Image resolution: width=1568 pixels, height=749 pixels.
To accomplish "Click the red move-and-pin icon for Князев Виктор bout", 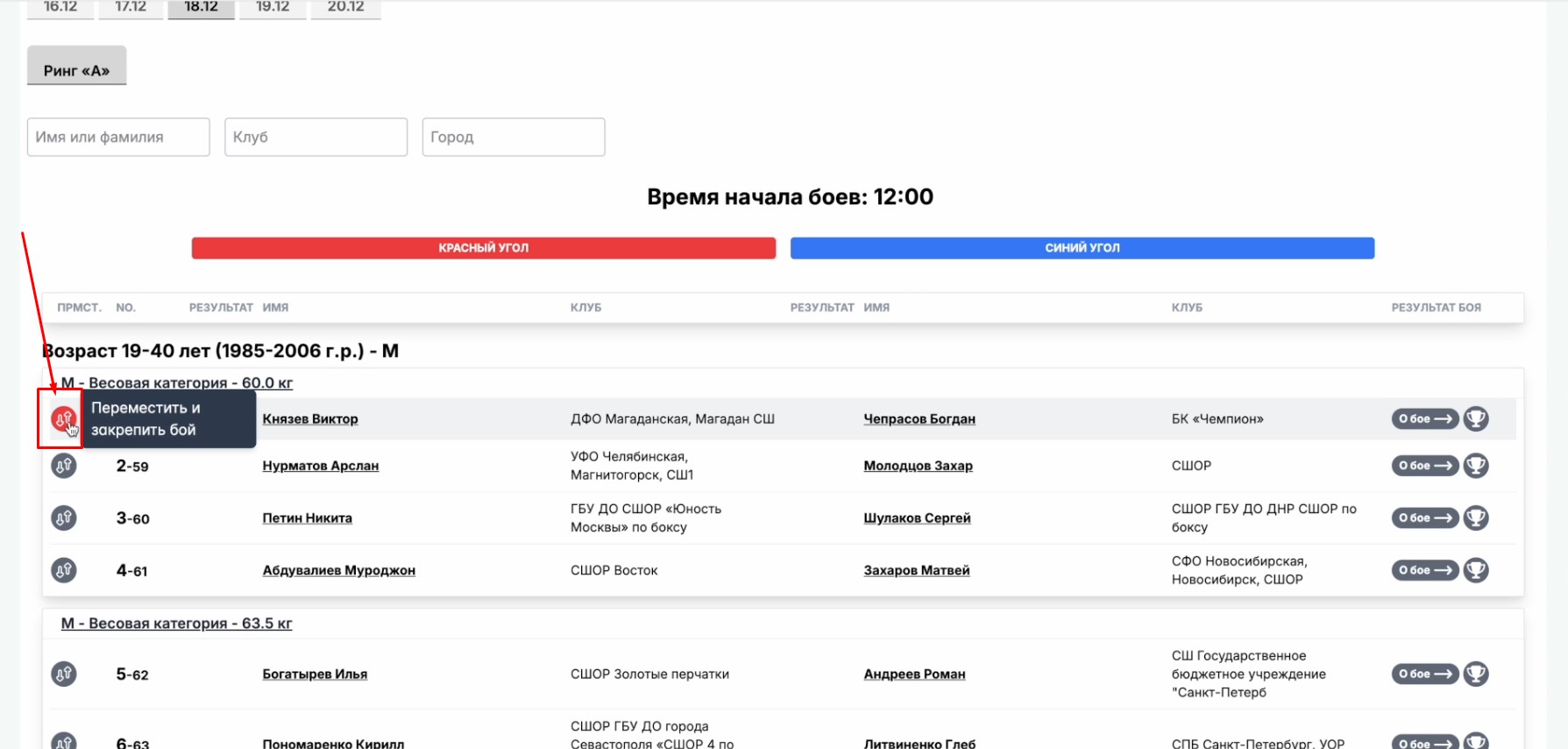I will coord(63,419).
